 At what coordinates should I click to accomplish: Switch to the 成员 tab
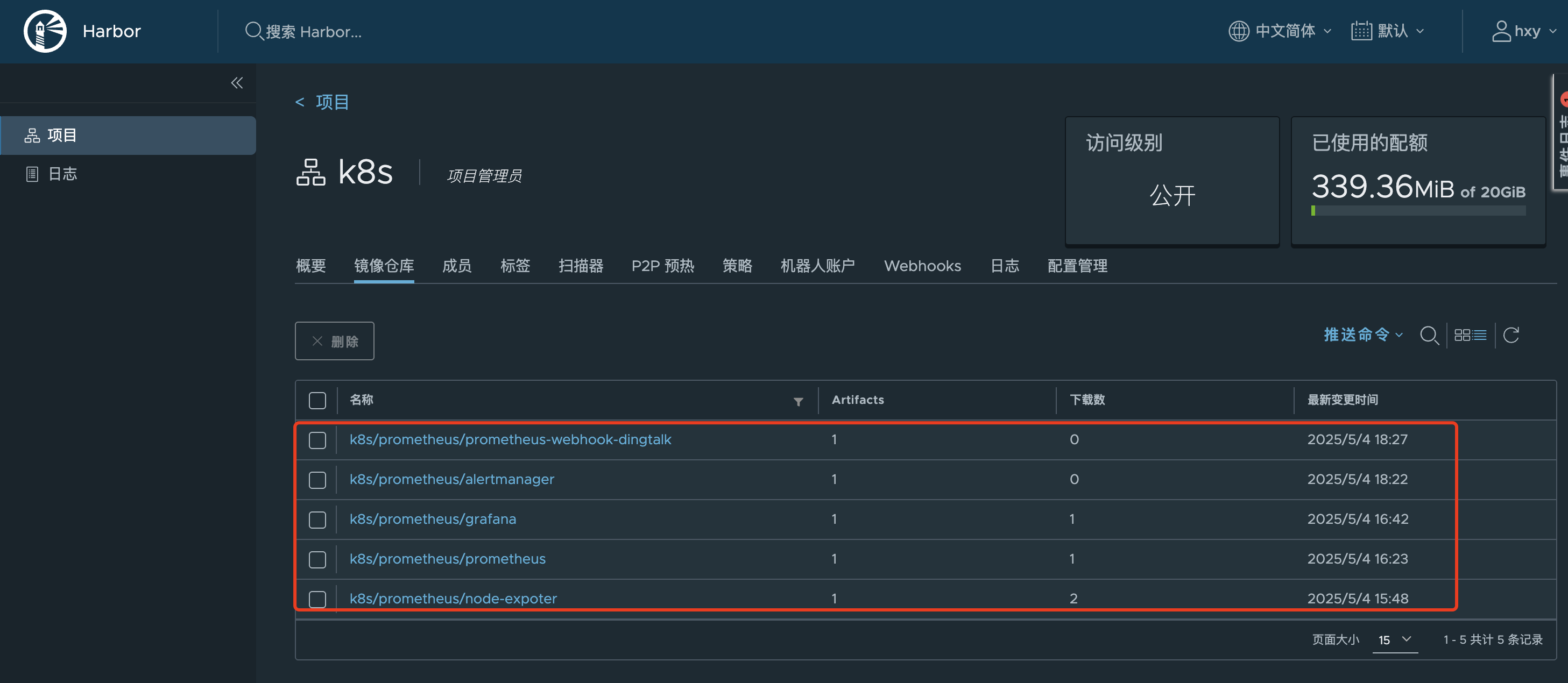tap(456, 266)
